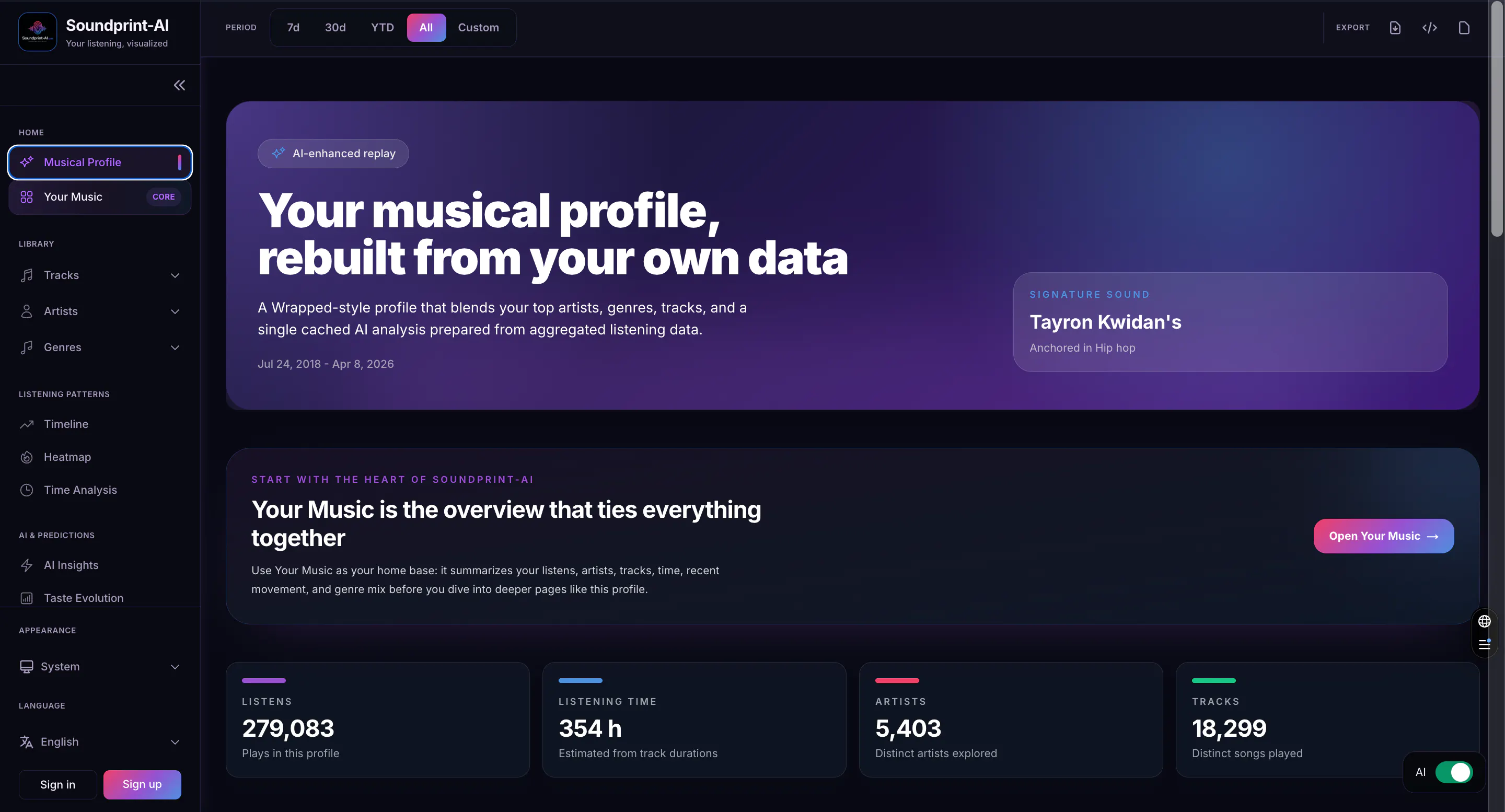Click the 'Your listening, visualized' tagline
1505x812 pixels.
click(x=117, y=43)
